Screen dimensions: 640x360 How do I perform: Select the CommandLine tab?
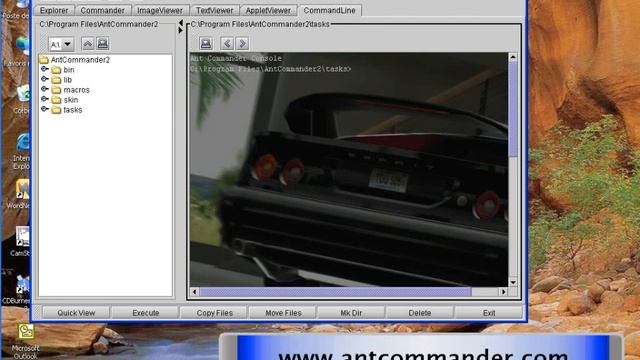point(329,10)
